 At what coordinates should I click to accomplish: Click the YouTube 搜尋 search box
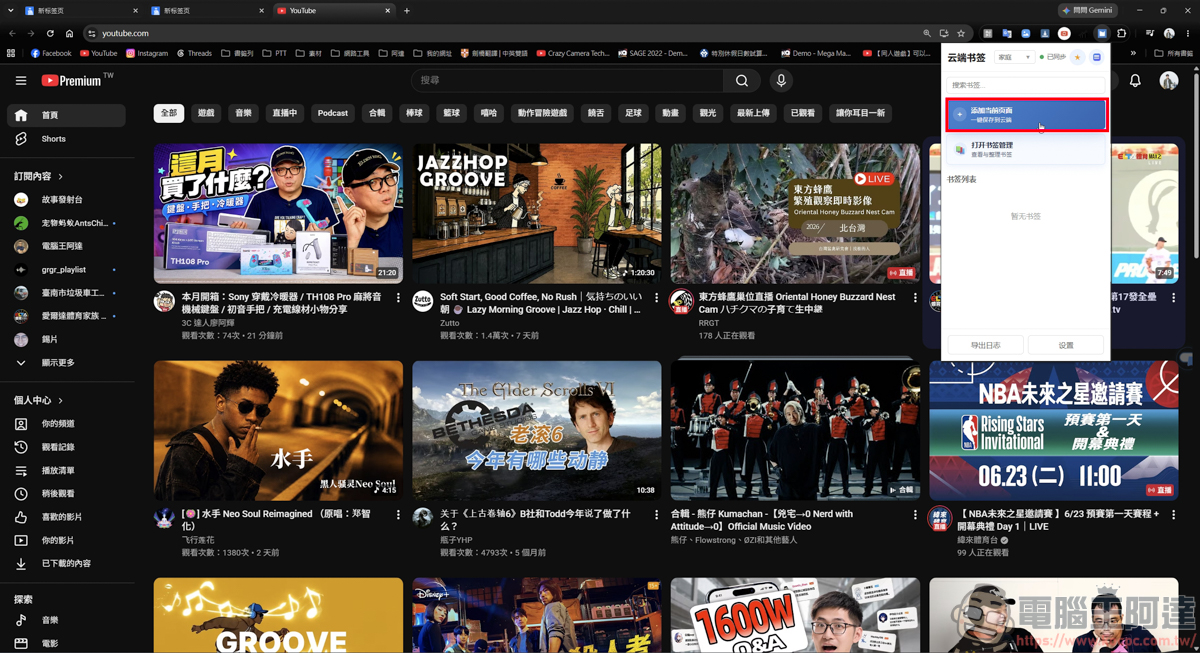[x=567, y=80]
